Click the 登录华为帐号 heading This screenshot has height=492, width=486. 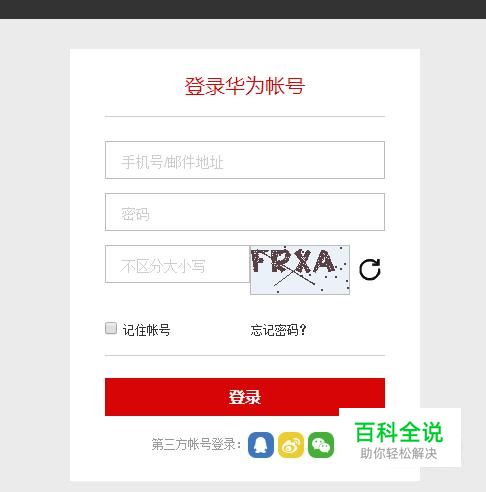[245, 86]
